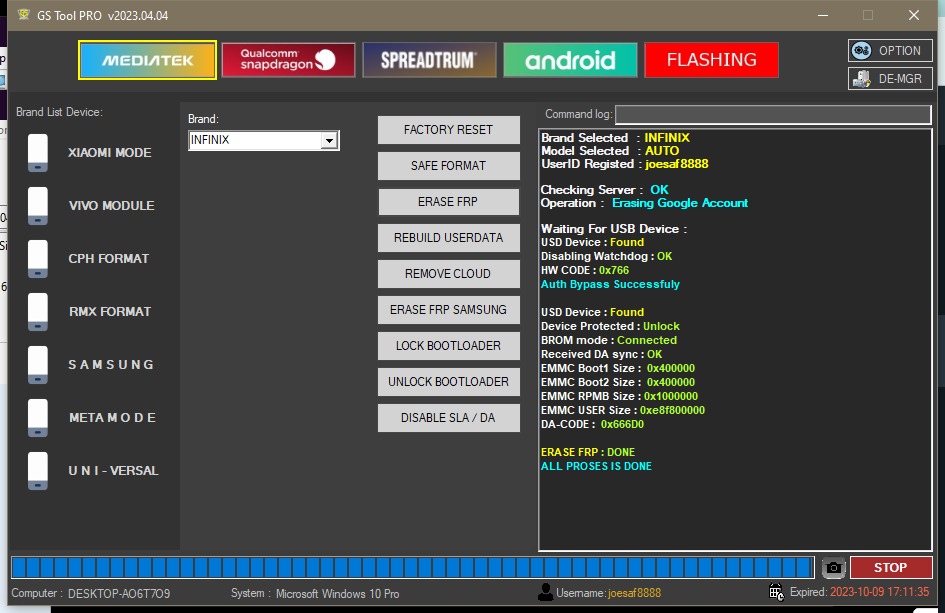The width and height of the screenshot is (945, 613).
Task: Click the gear icon on OPTION button
Action: 861,51
